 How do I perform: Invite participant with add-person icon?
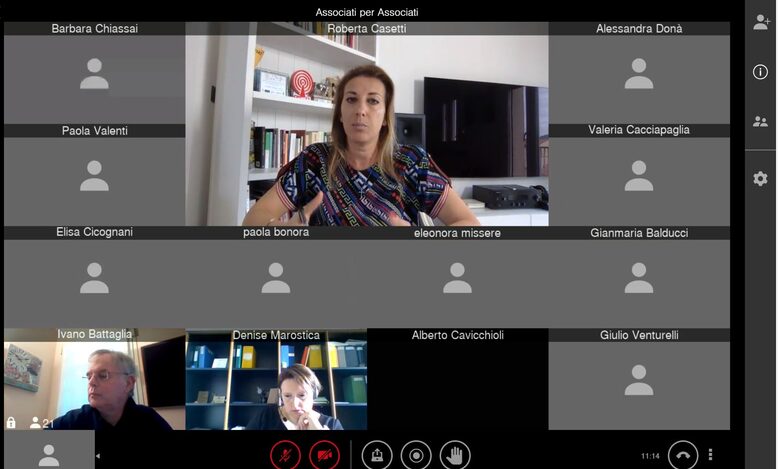[761, 22]
